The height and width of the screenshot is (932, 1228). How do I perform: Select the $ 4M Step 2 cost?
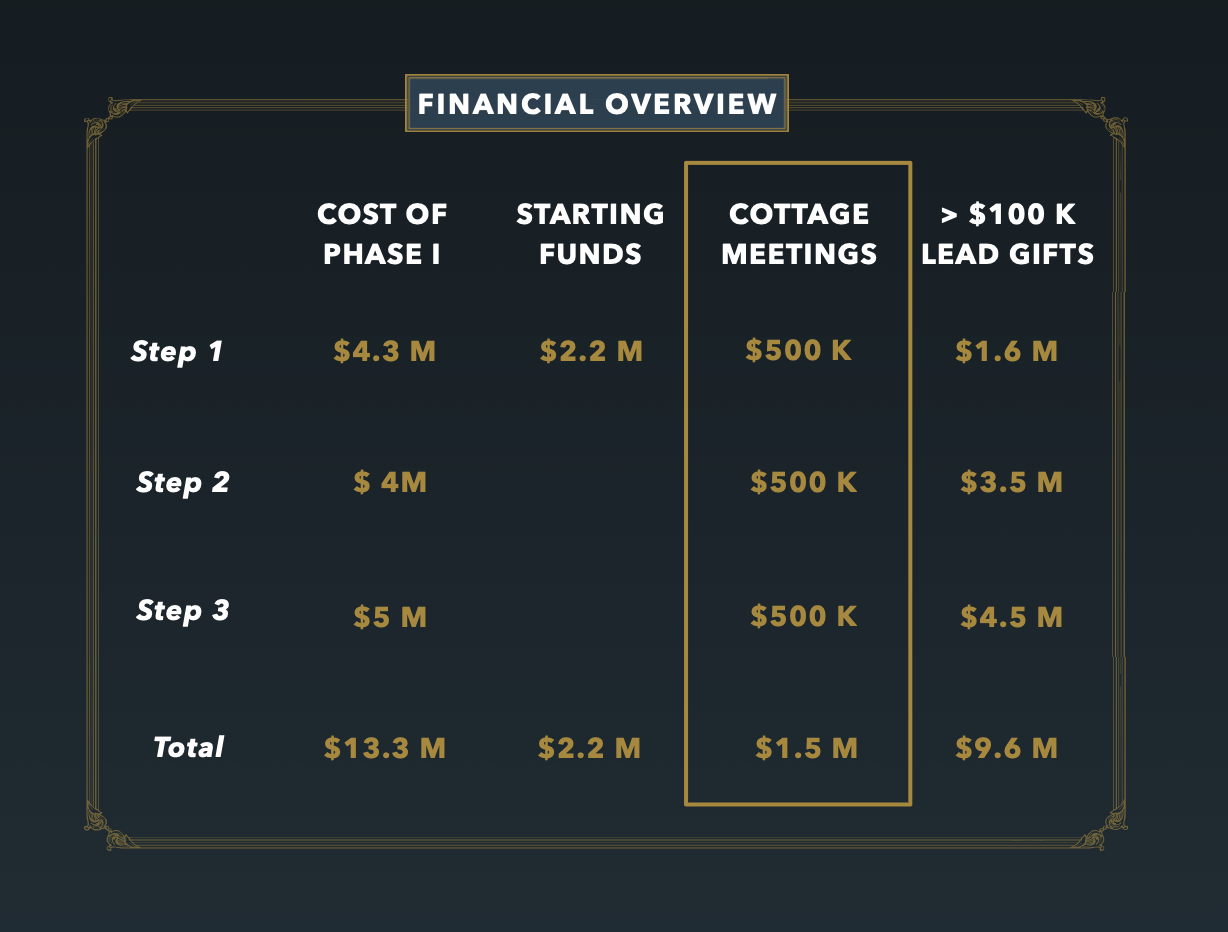click(390, 483)
